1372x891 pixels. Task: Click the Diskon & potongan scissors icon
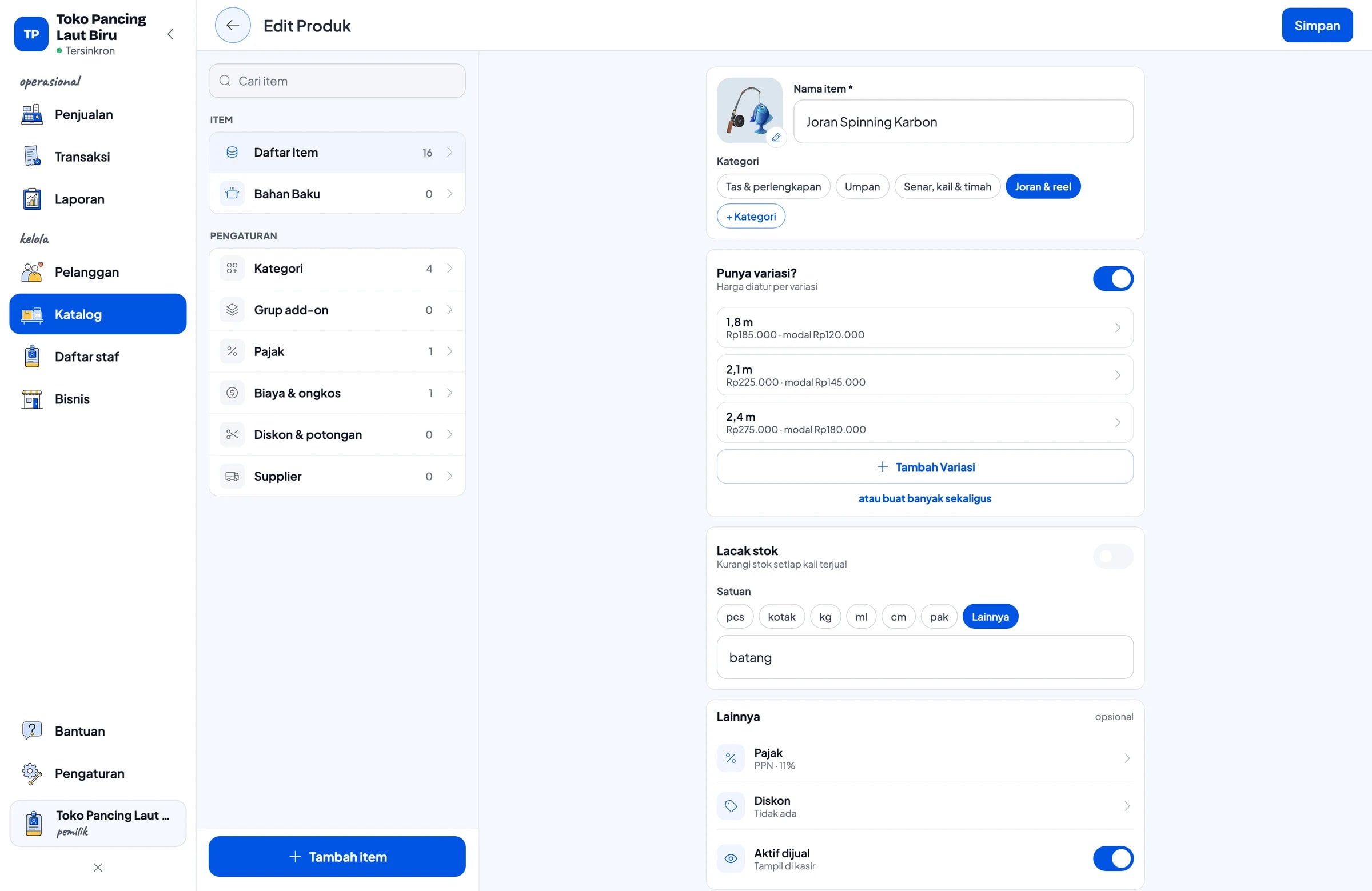[x=232, y=434]
